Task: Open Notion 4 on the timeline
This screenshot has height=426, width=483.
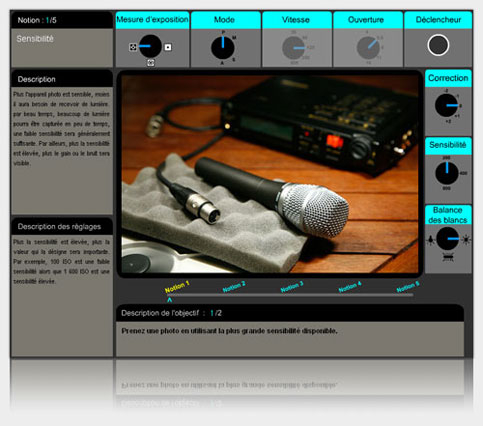Action: click(x=350, y=286)
